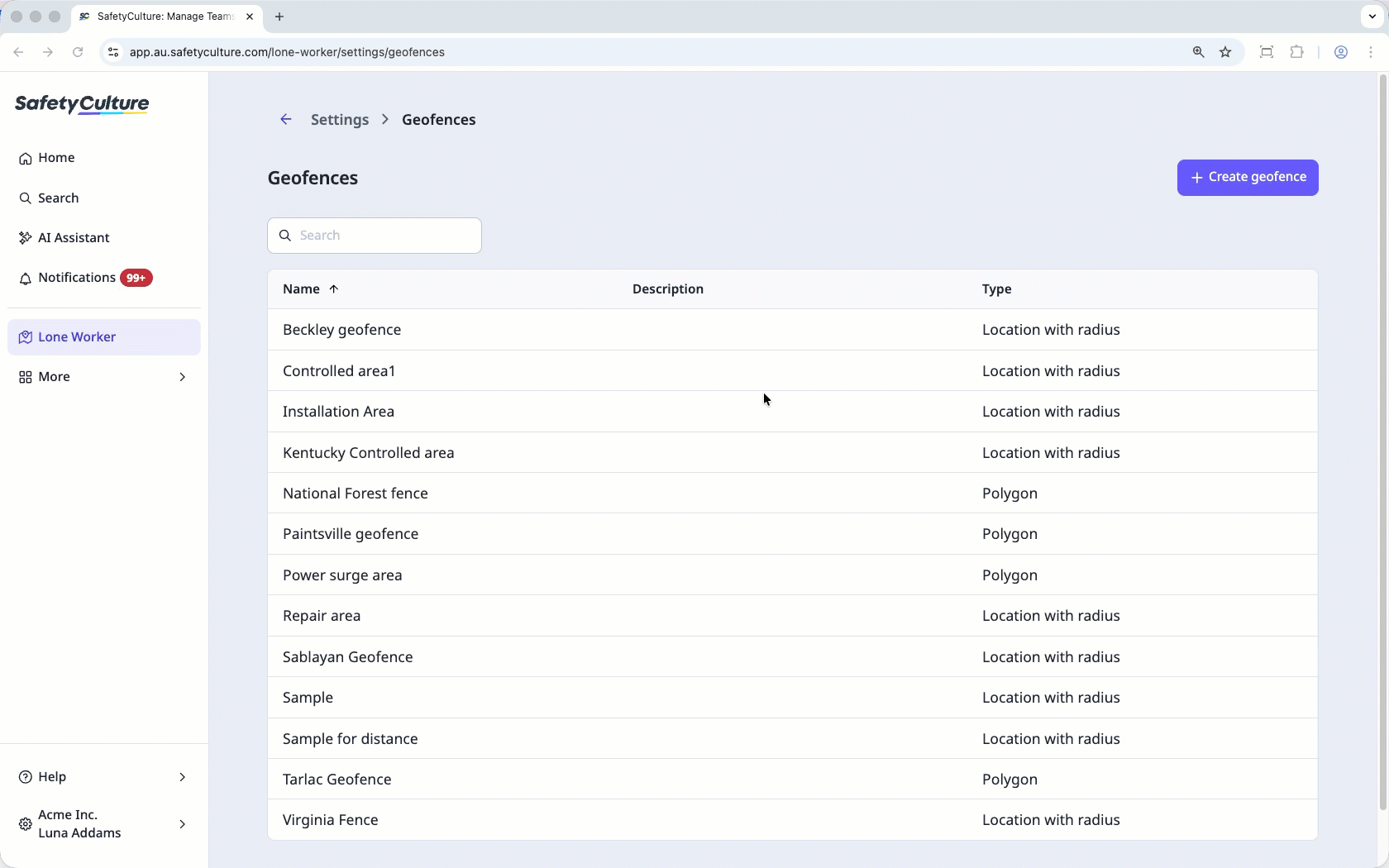Click the browser forward arrow

coord(48,52)
